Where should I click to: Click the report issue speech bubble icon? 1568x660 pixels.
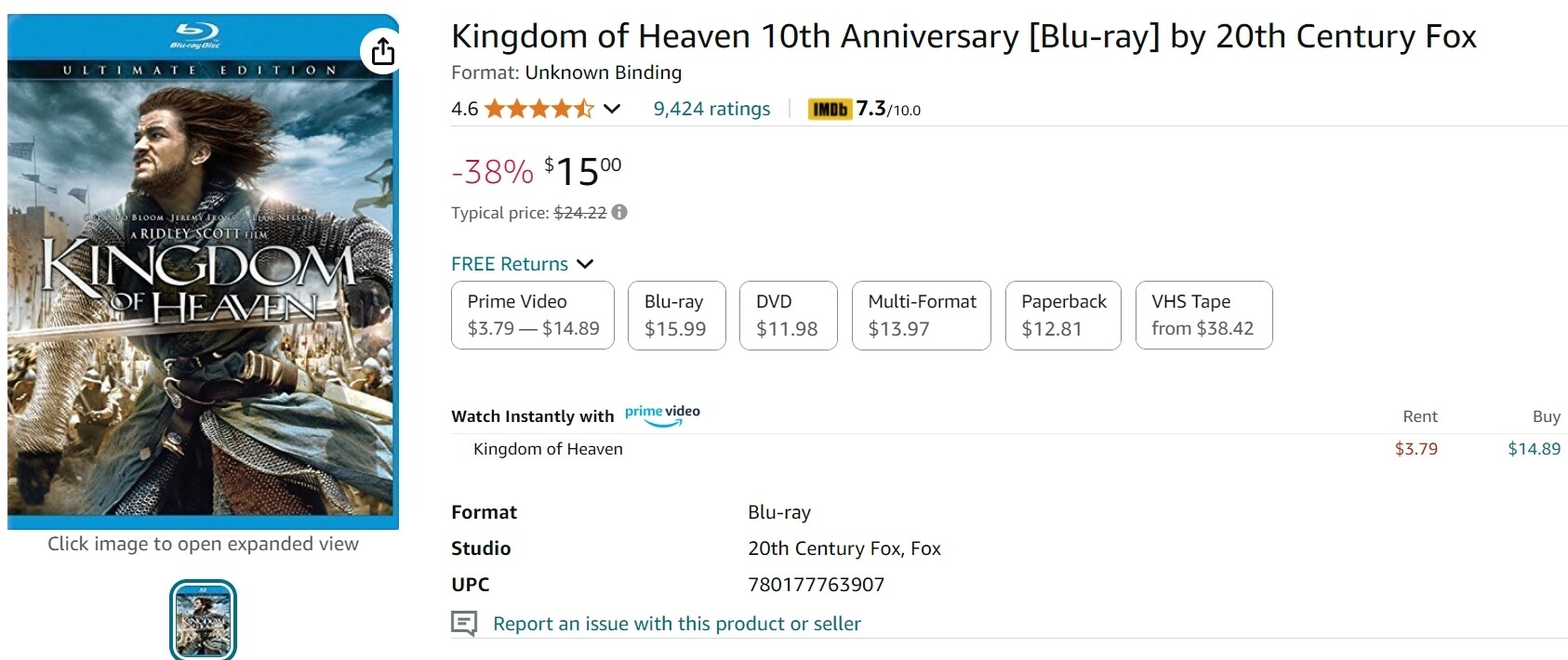(464, 623)
